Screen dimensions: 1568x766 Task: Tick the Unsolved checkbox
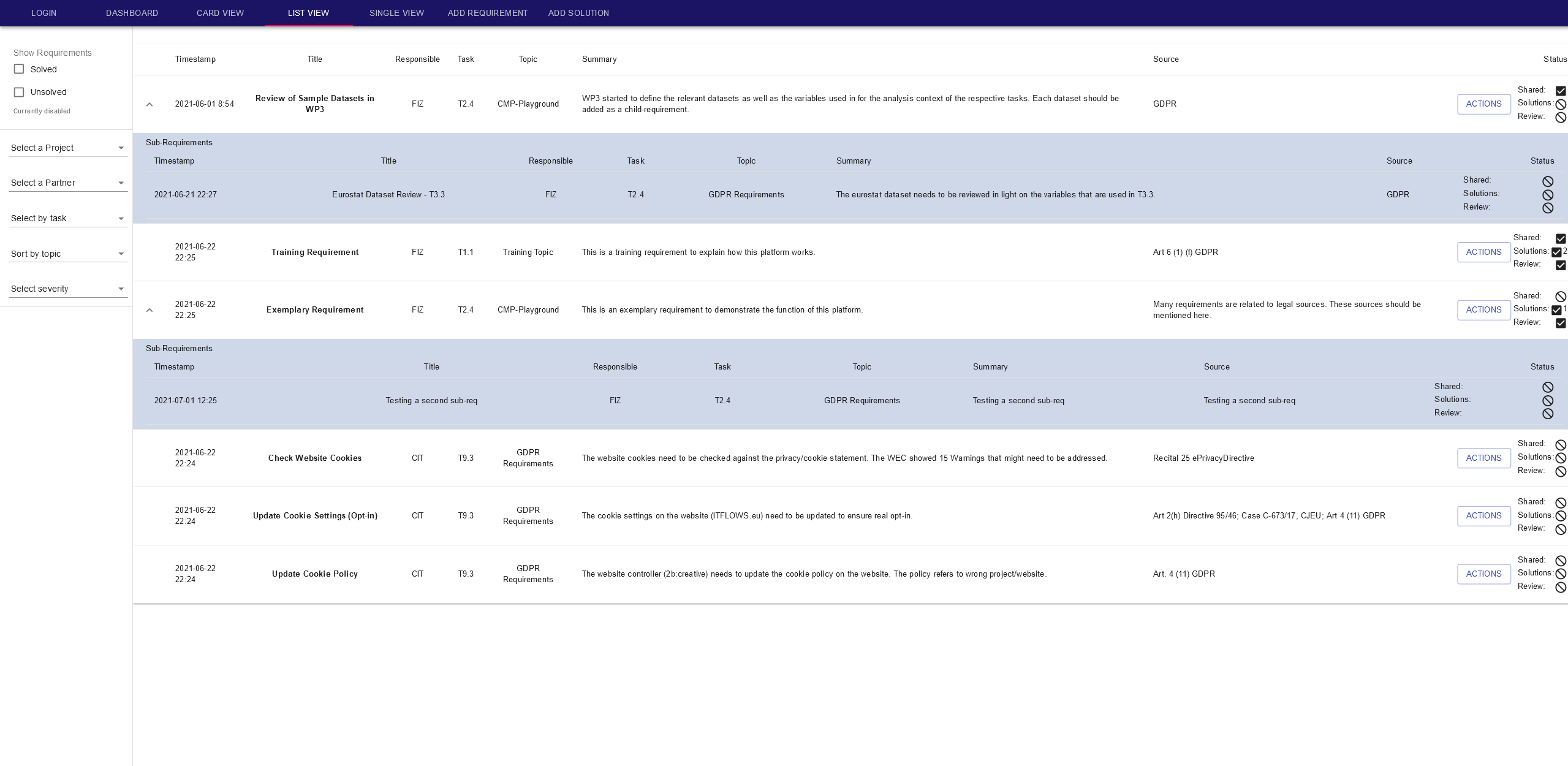19,92
